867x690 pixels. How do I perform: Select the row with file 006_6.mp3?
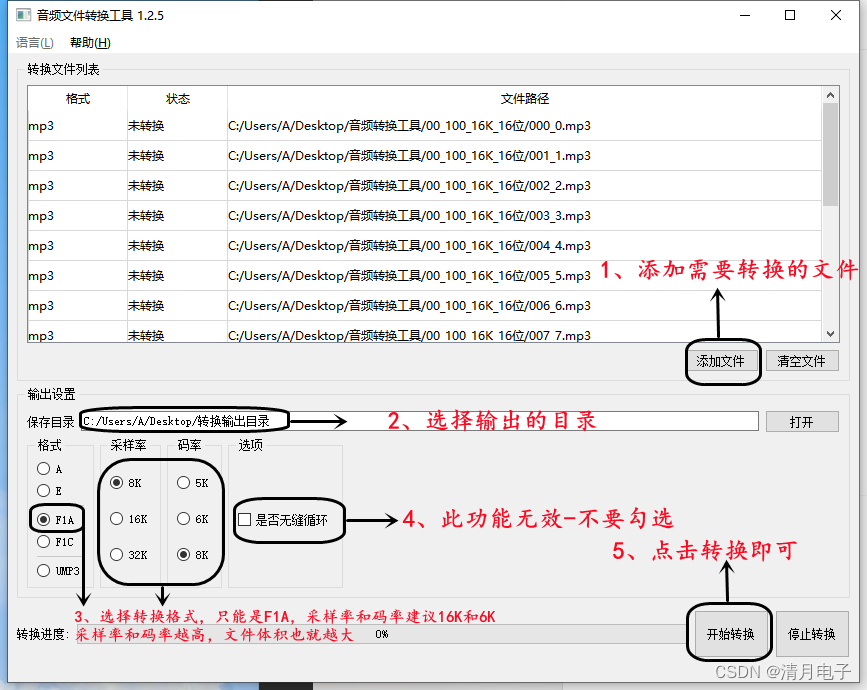pyautogui.click(x=425, y=306)
